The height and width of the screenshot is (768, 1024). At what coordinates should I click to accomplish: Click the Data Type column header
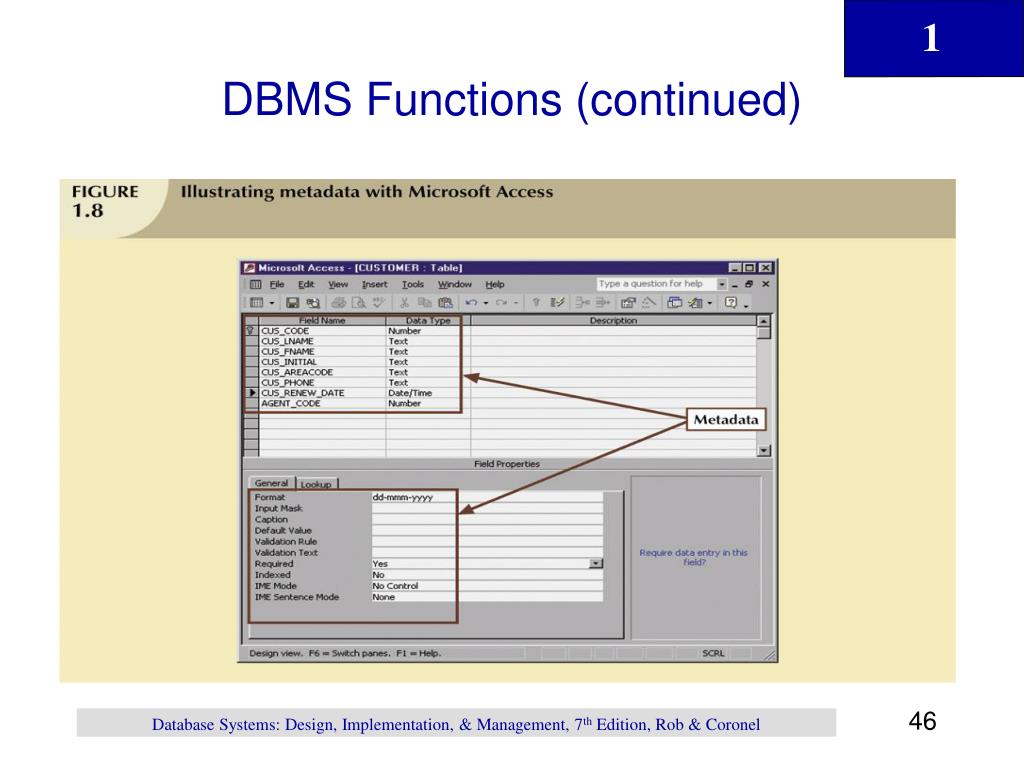click(428, 320)
